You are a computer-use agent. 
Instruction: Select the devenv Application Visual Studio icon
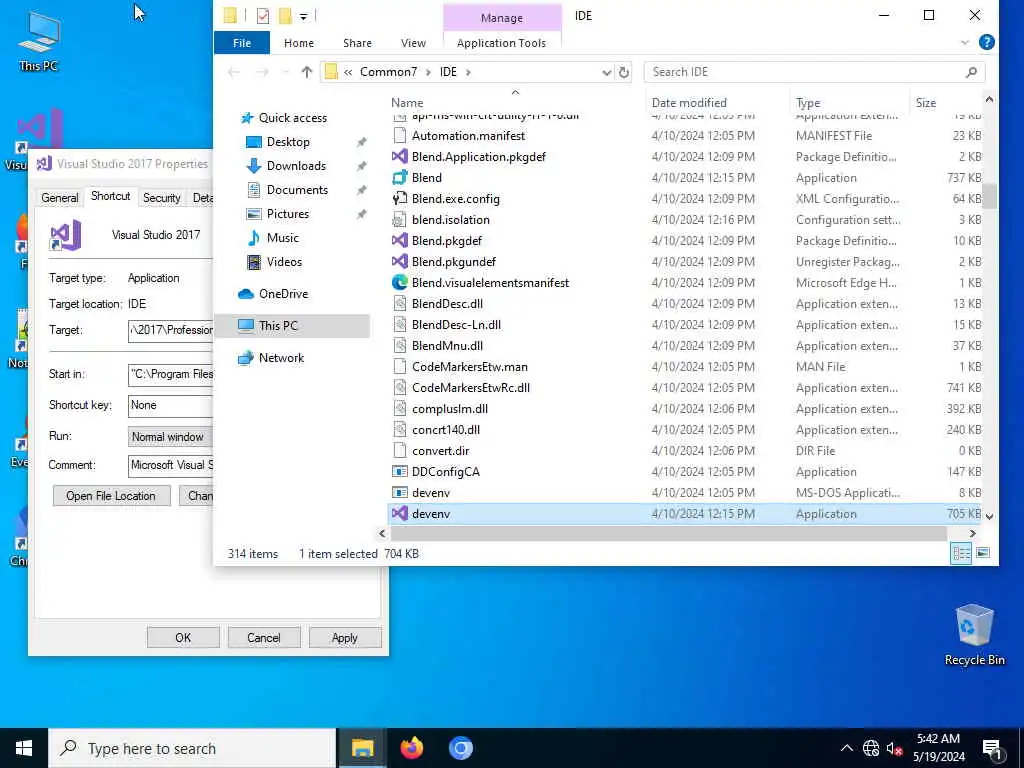tap(400, 513)
